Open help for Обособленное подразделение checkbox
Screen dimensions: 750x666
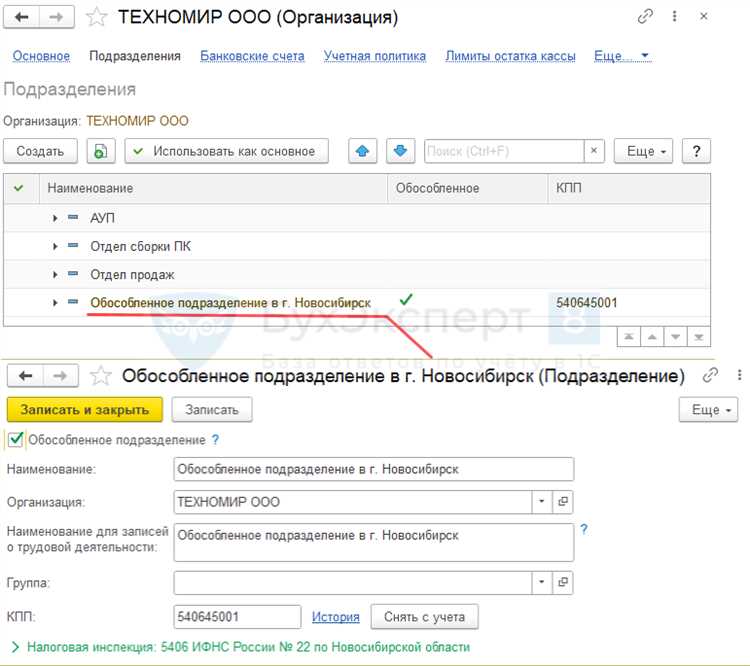click(215, 440)
